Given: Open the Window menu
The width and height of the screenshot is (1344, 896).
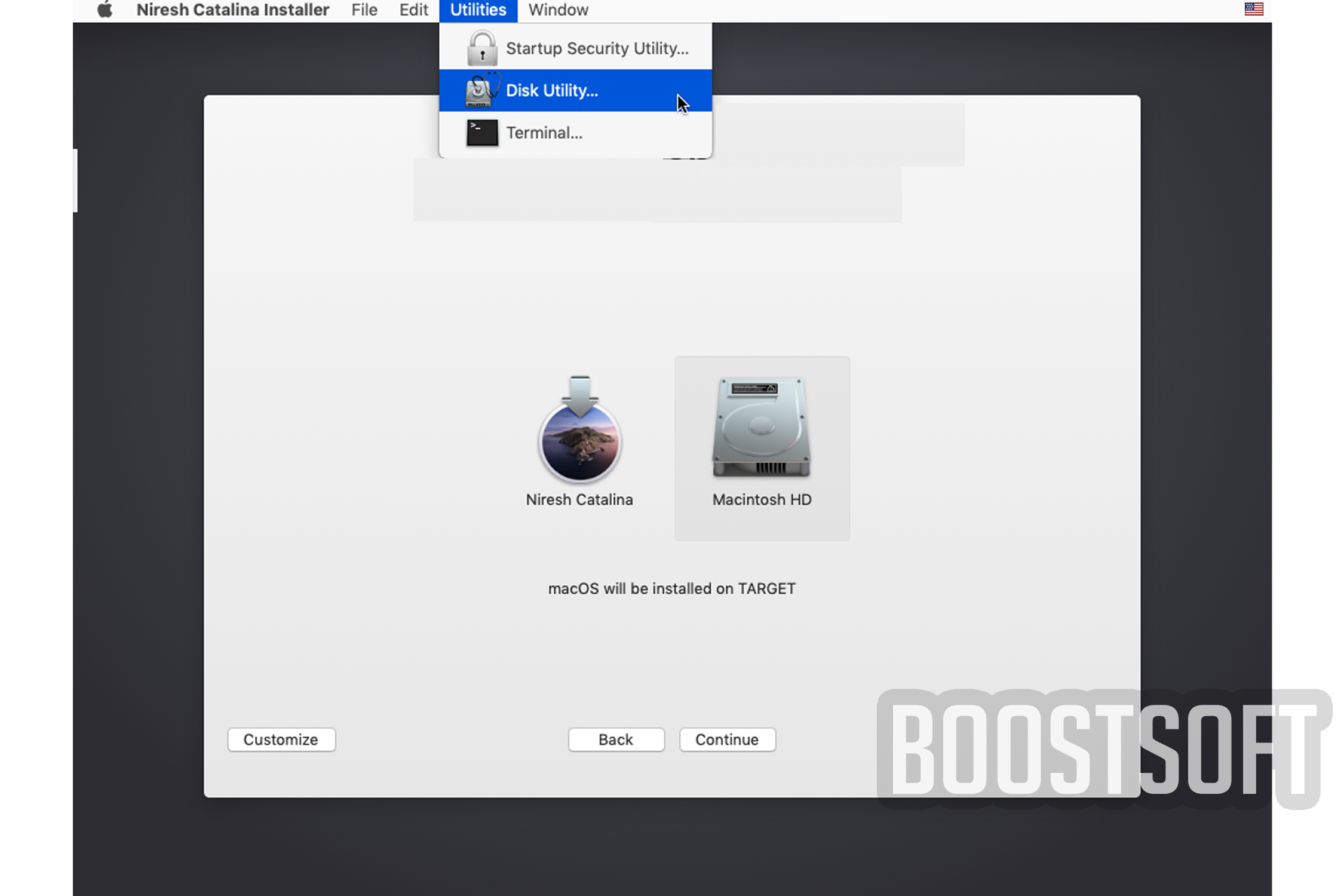Looking at the screenshot, I should 558,10.
